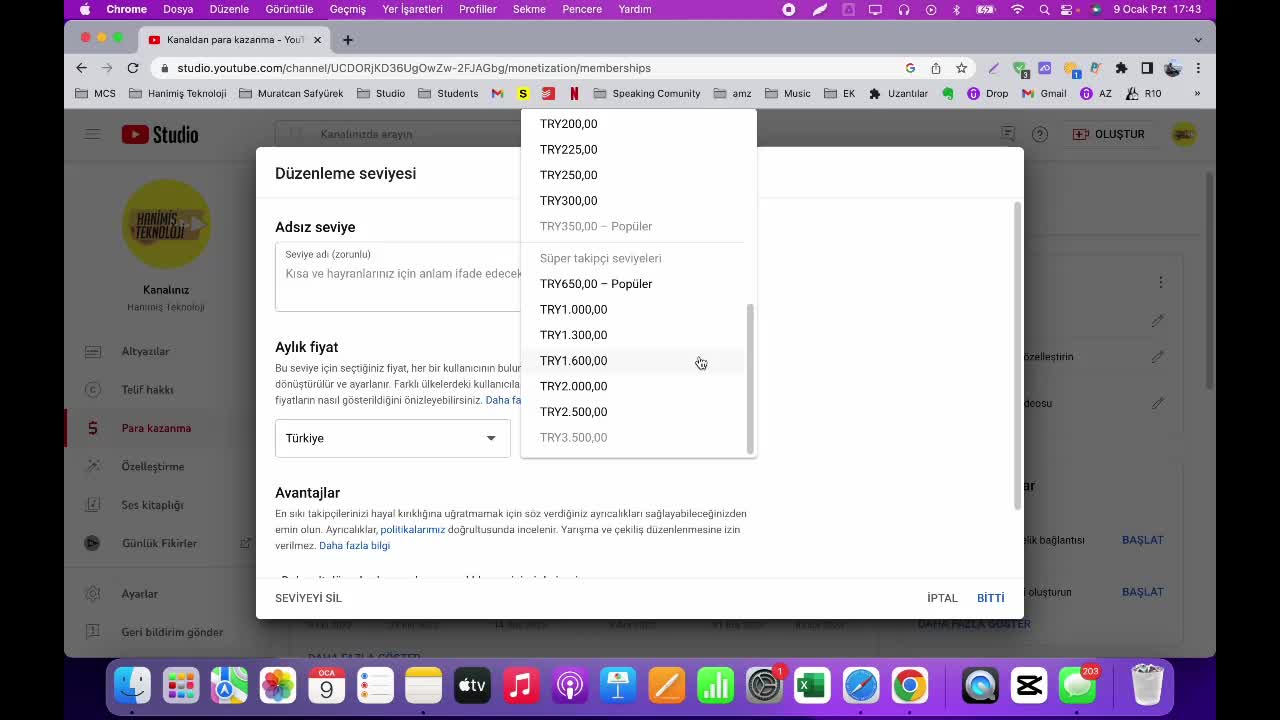Expand the tab search chevron in Chrome
Viewport: 1280px width, 720px height.
point(1198,40)
